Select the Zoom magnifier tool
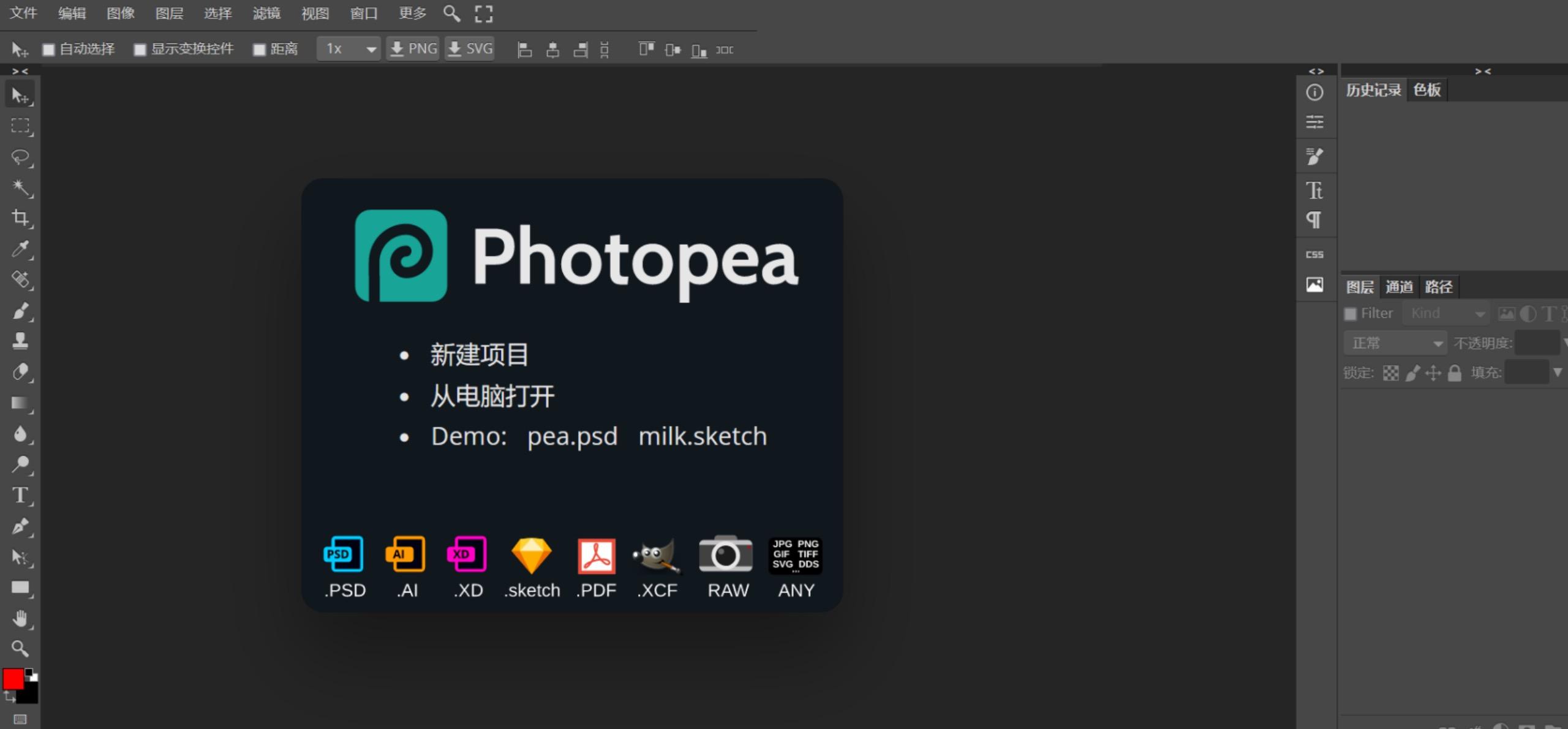 (20, 648)
